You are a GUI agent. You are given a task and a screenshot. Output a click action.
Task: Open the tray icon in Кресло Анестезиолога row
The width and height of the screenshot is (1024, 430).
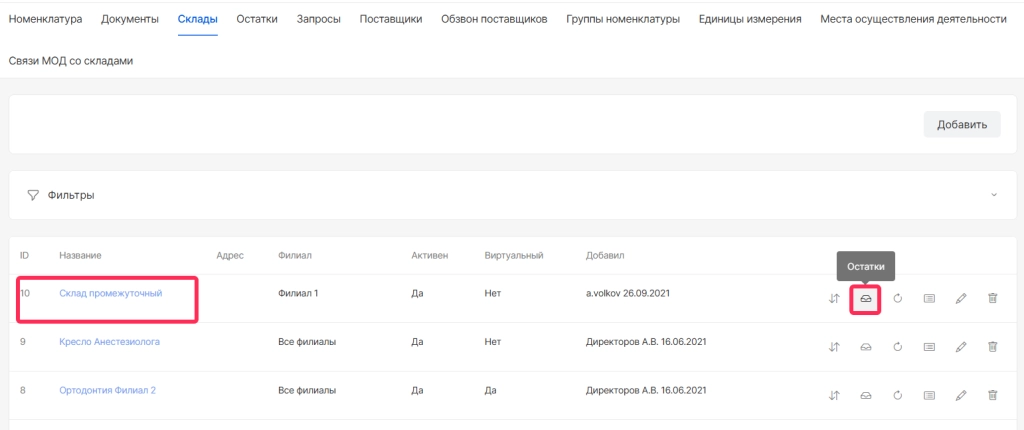point(865,347)
